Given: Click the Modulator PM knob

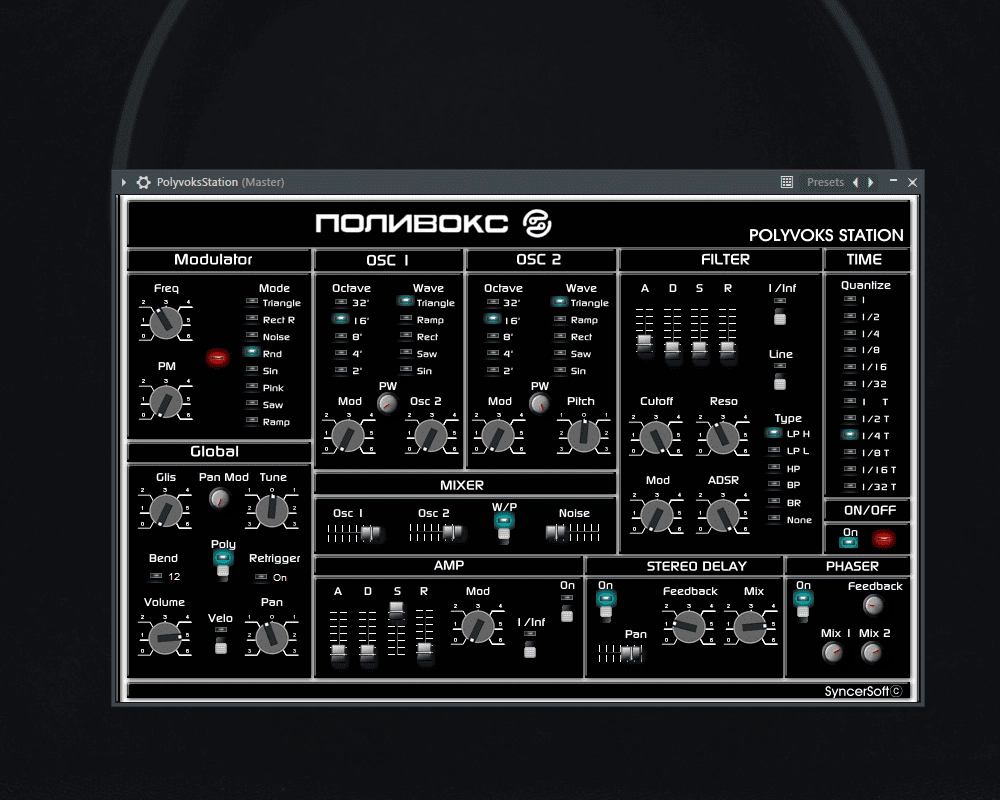Looking at the screenshot, I should [166, 401].
